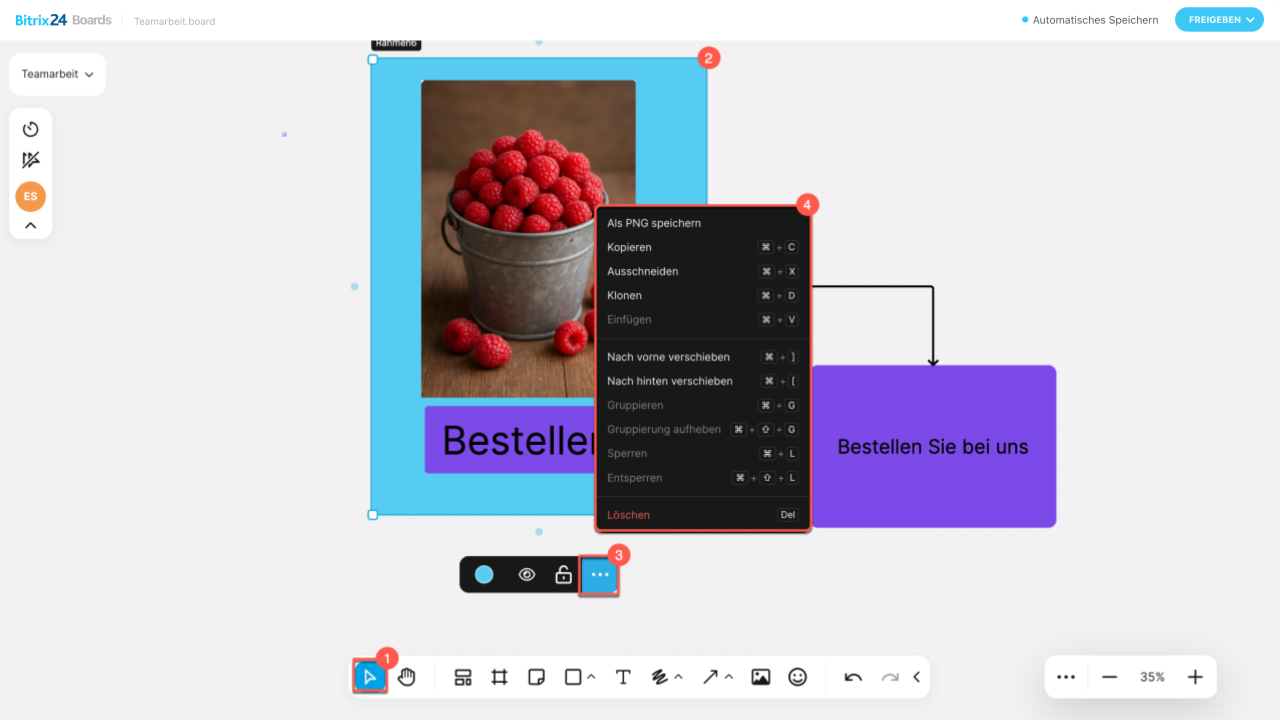The height and width of the screenshot is (720, 1280).
Task: Zoom out with the minus button
Action: coord(1109,677)
